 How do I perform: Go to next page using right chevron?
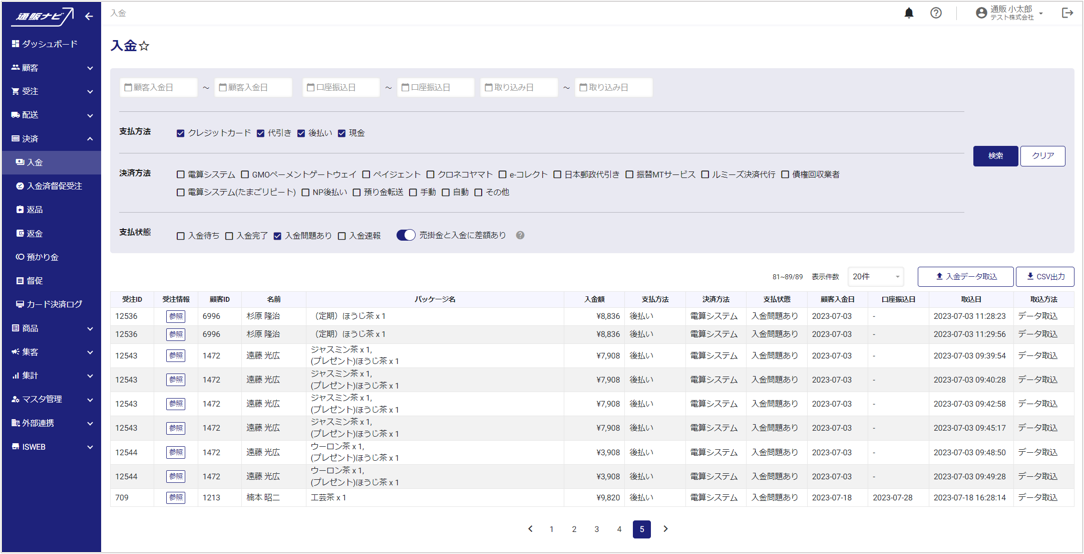(x=665, y=529)
